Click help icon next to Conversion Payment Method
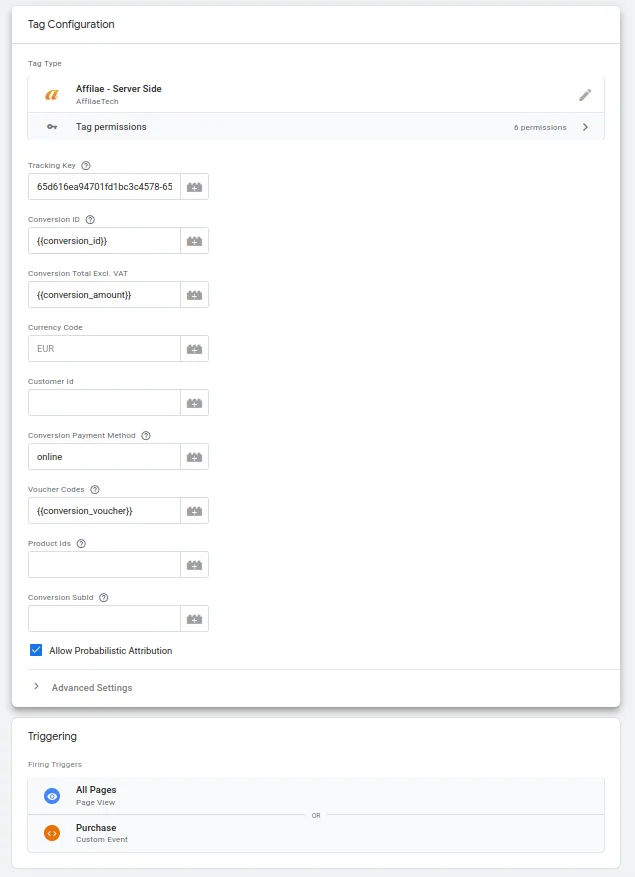The image size is (635, 877). click(x=146, y=436)
